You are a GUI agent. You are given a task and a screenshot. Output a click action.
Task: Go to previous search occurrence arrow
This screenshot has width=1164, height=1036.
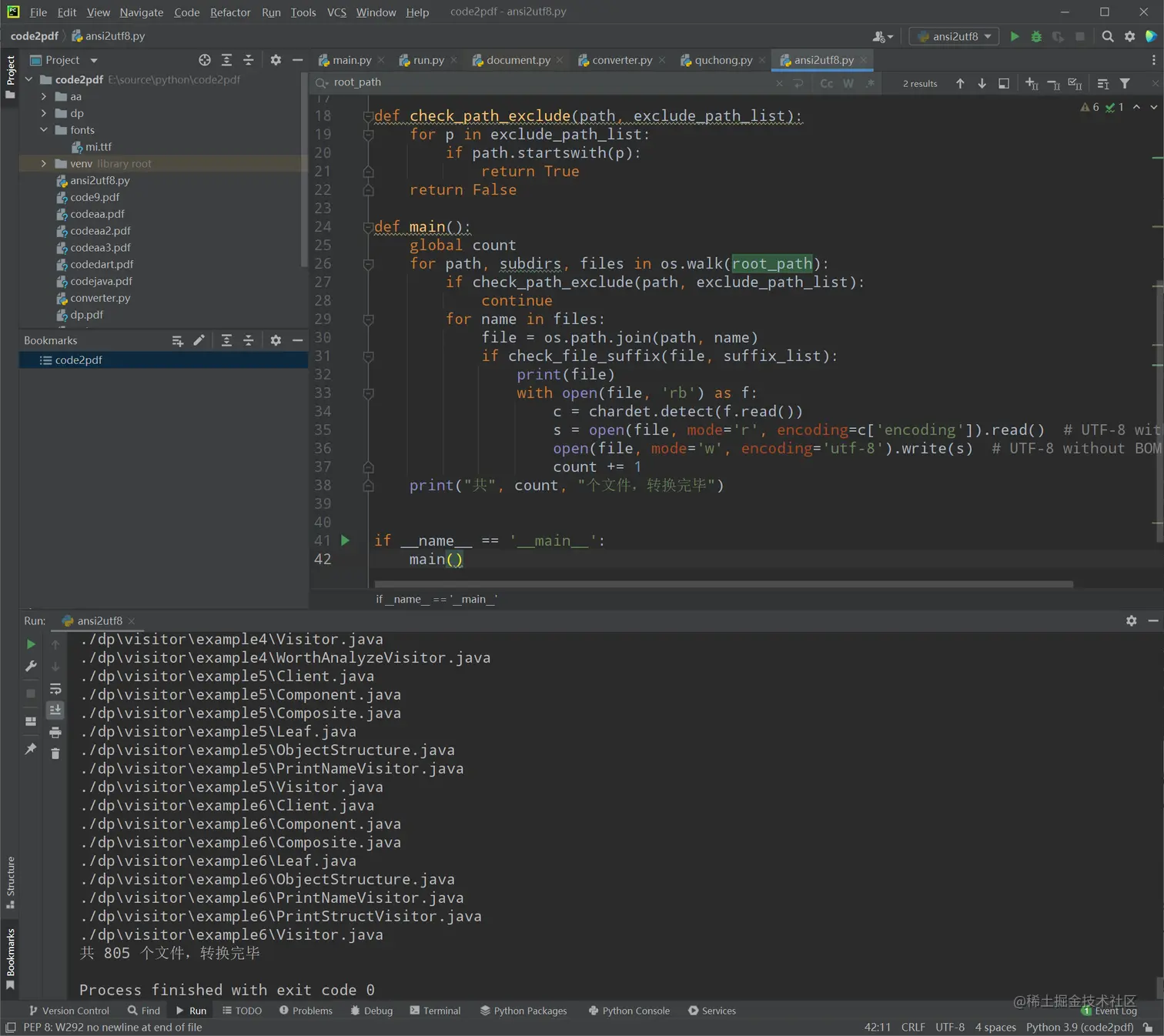960,83
